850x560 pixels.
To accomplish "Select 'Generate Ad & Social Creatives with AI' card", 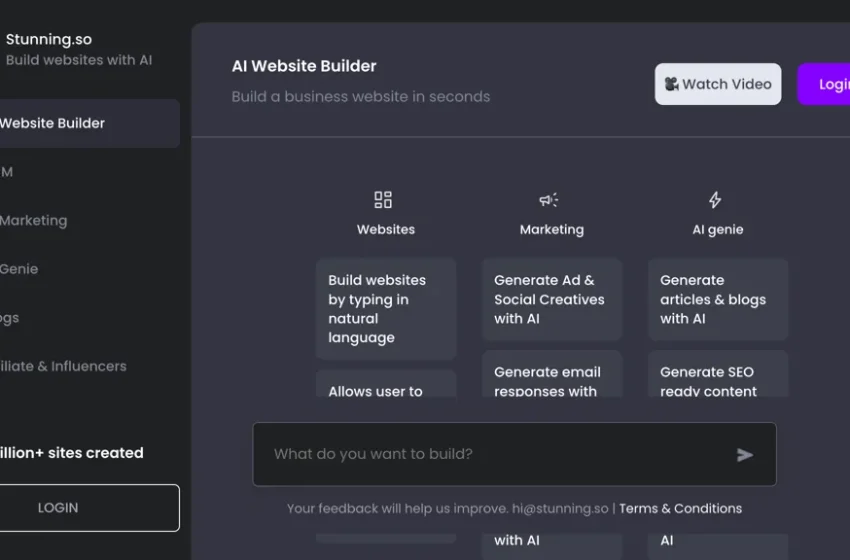I will point(552,299).
